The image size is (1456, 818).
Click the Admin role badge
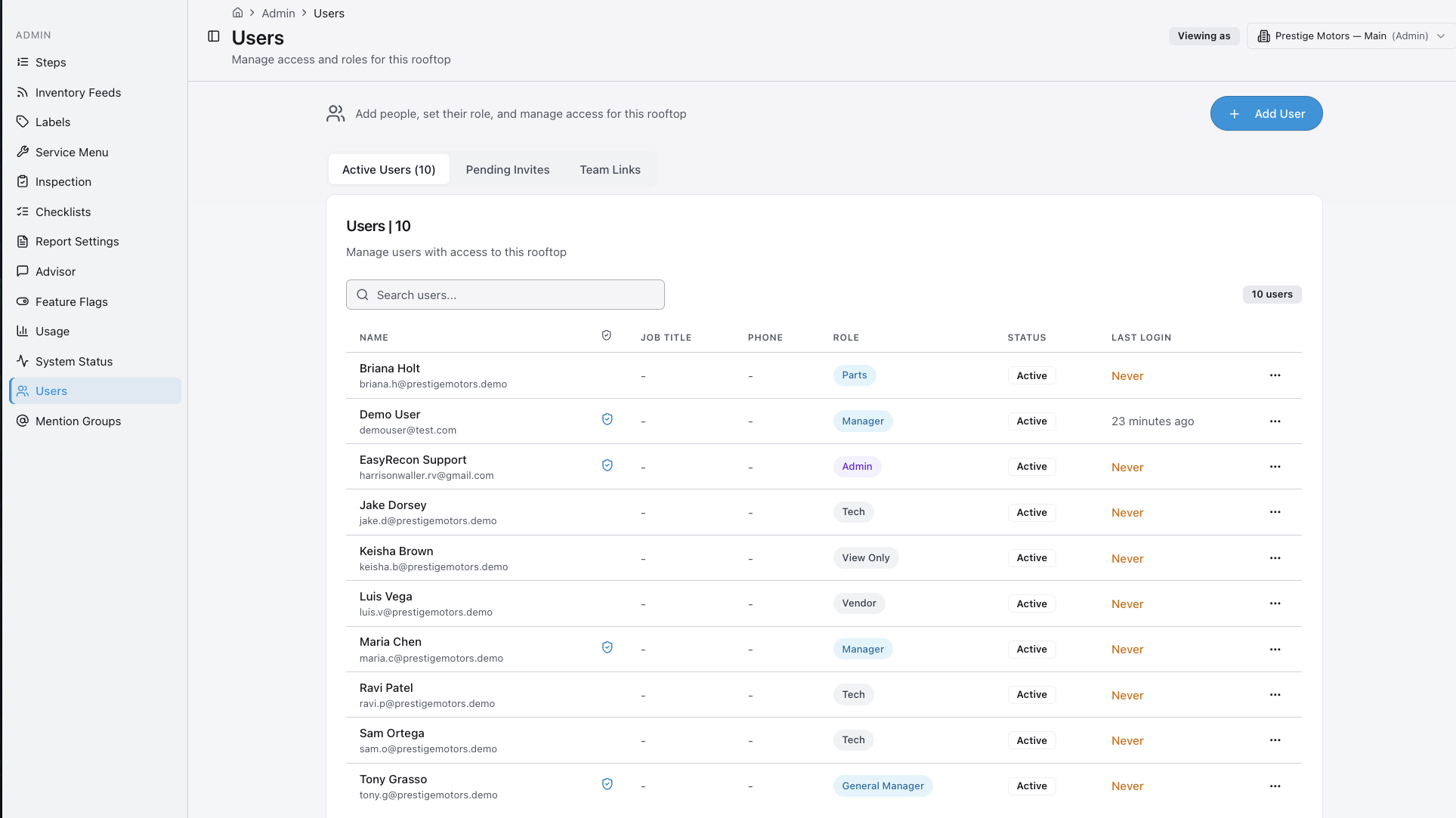click(858, 467)
